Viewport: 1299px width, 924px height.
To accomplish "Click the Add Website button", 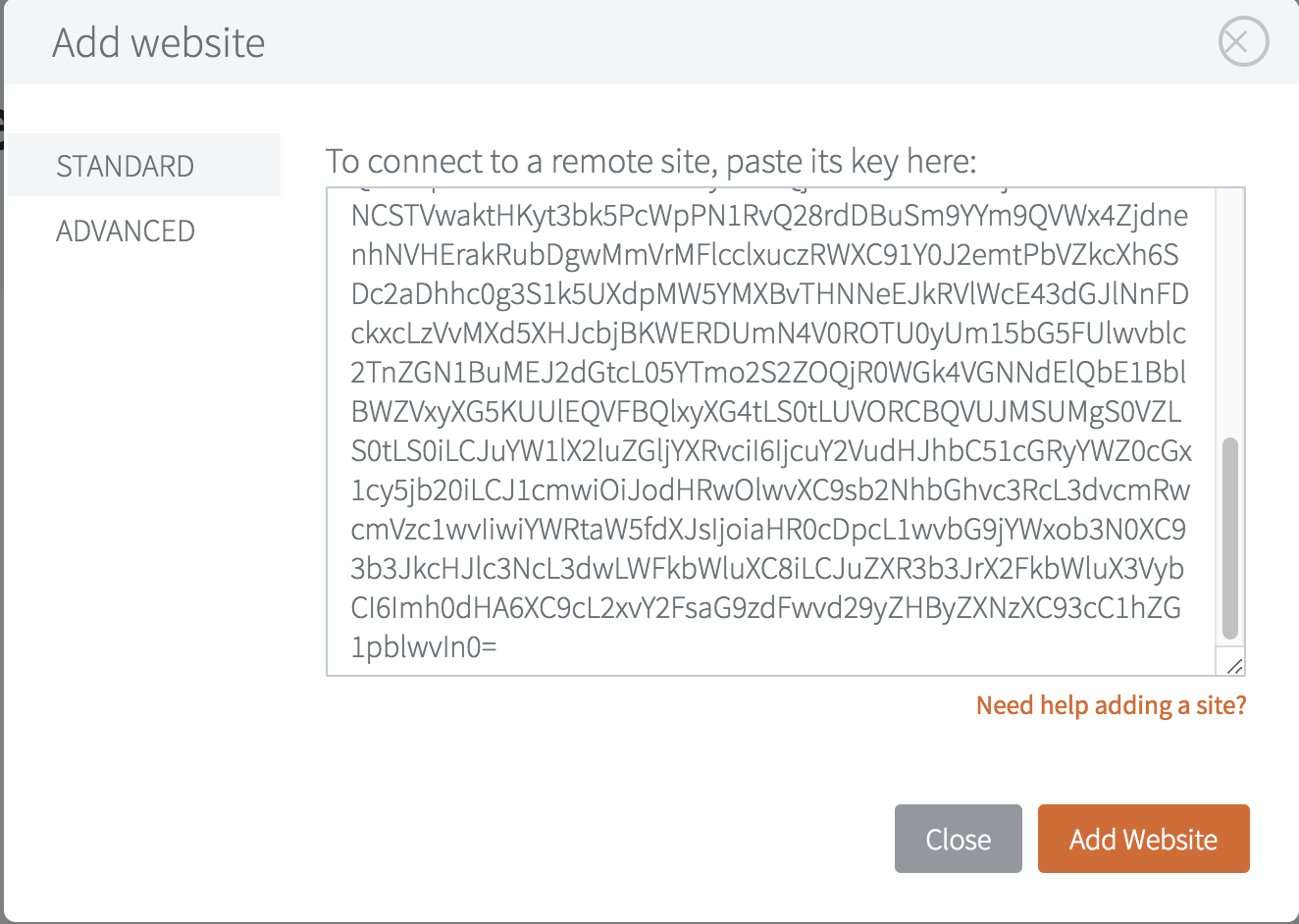I will click(x=1144, y=839).
